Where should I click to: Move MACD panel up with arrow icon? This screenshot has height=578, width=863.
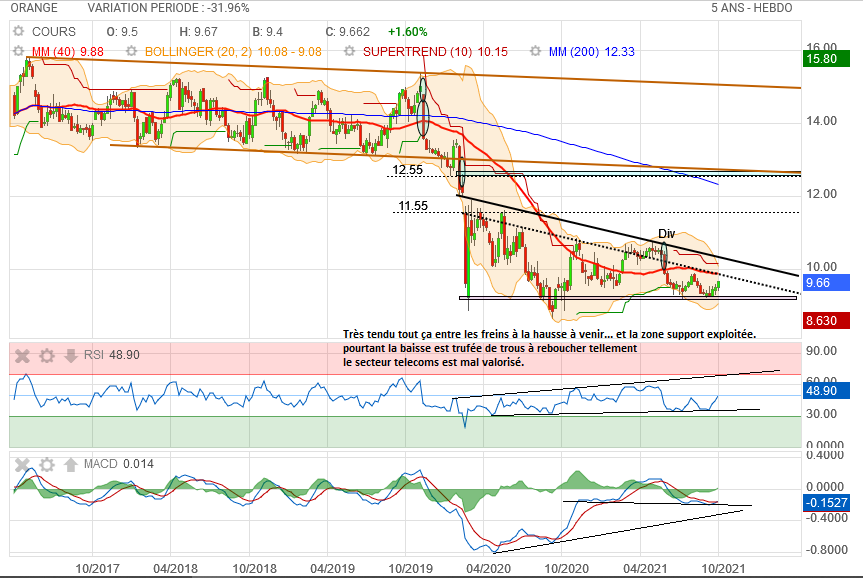pos(70,465)
